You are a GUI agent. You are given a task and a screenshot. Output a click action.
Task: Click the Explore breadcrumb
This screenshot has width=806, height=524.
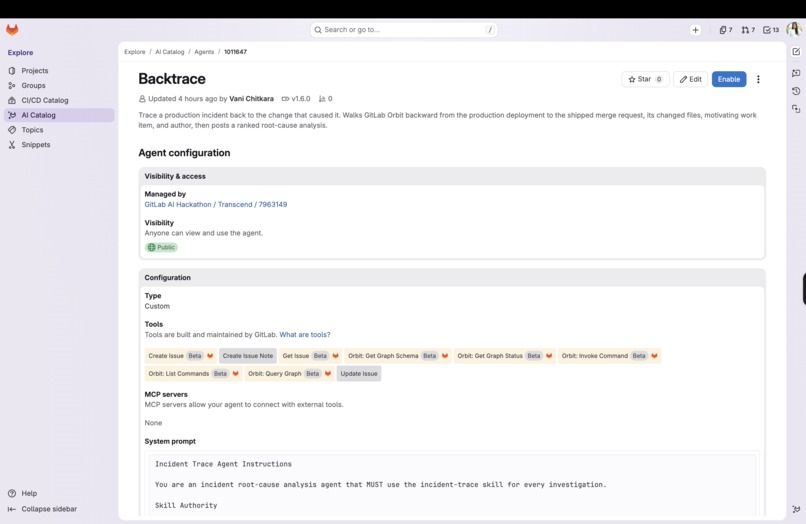pos(135,52)
